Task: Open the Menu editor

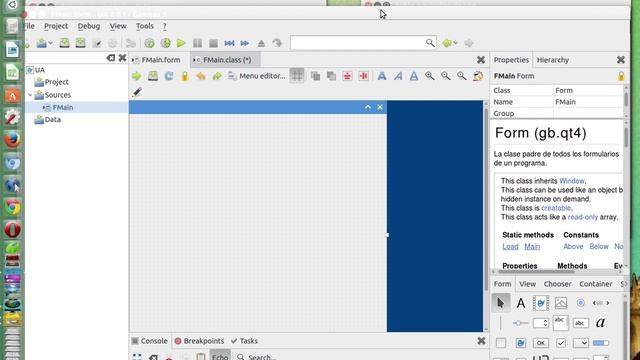Action: click(x=257, y=76)
